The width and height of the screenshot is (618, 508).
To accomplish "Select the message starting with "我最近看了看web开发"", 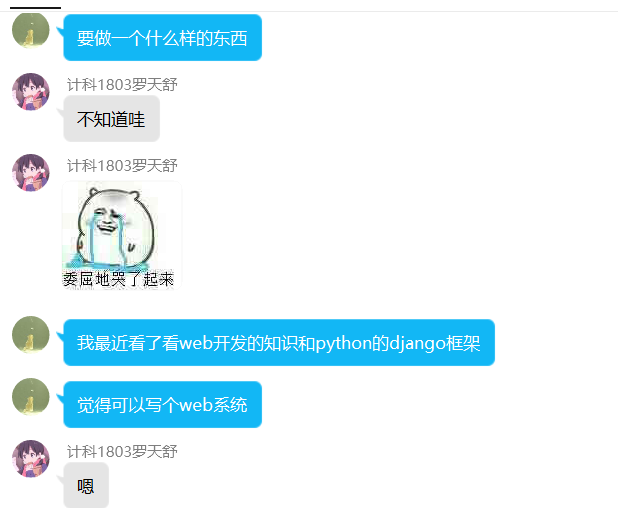I will point(279,342).
